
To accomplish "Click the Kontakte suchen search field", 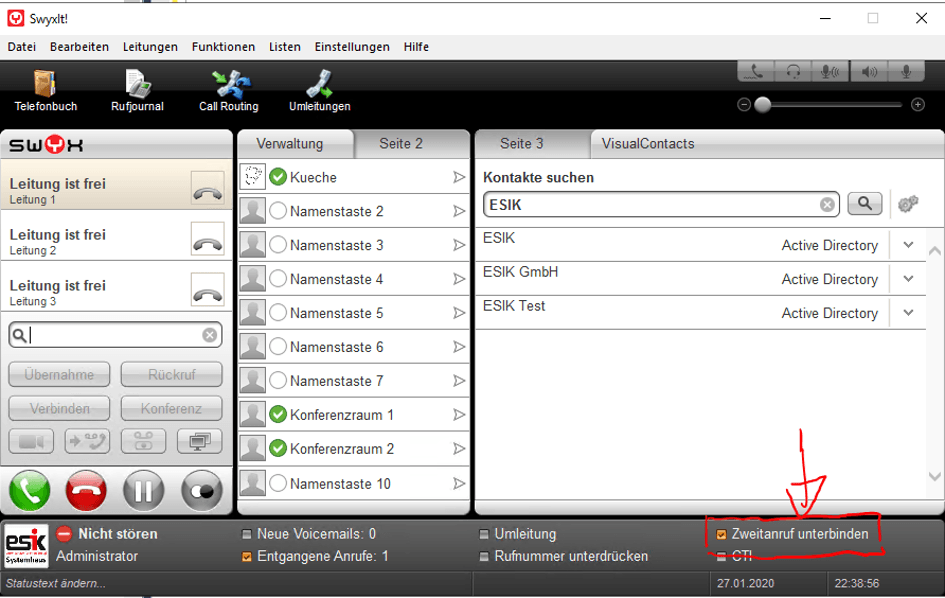I will click(x=661, y=205).
